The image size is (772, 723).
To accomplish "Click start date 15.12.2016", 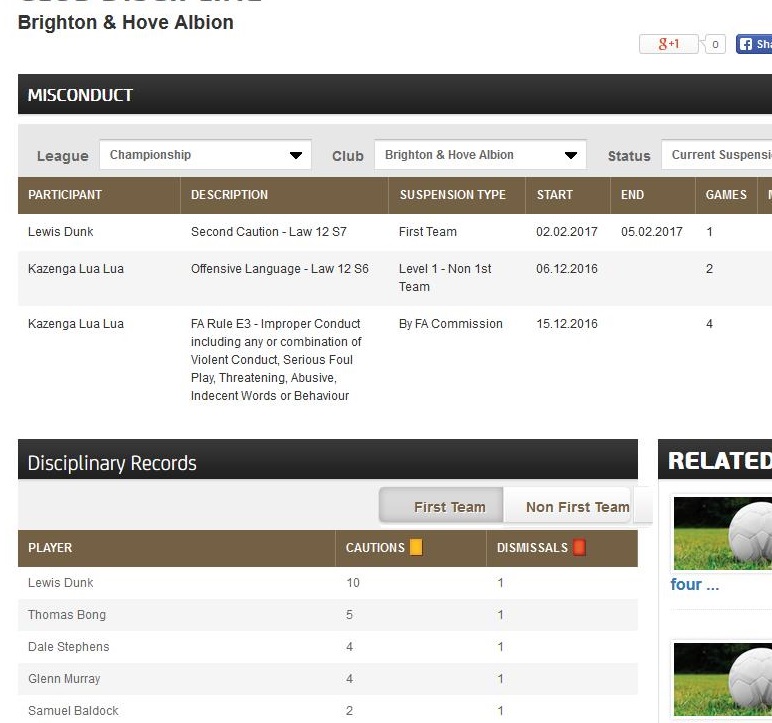I will 567,324.
